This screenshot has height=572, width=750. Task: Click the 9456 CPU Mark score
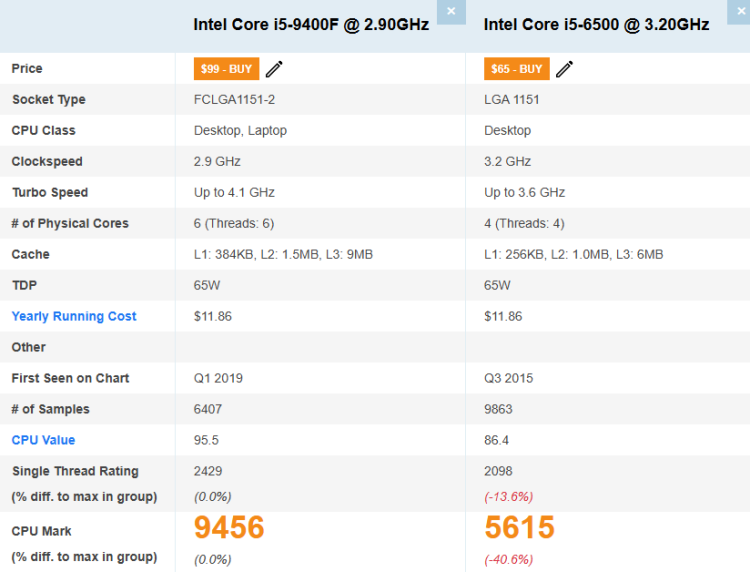(229, 527)
